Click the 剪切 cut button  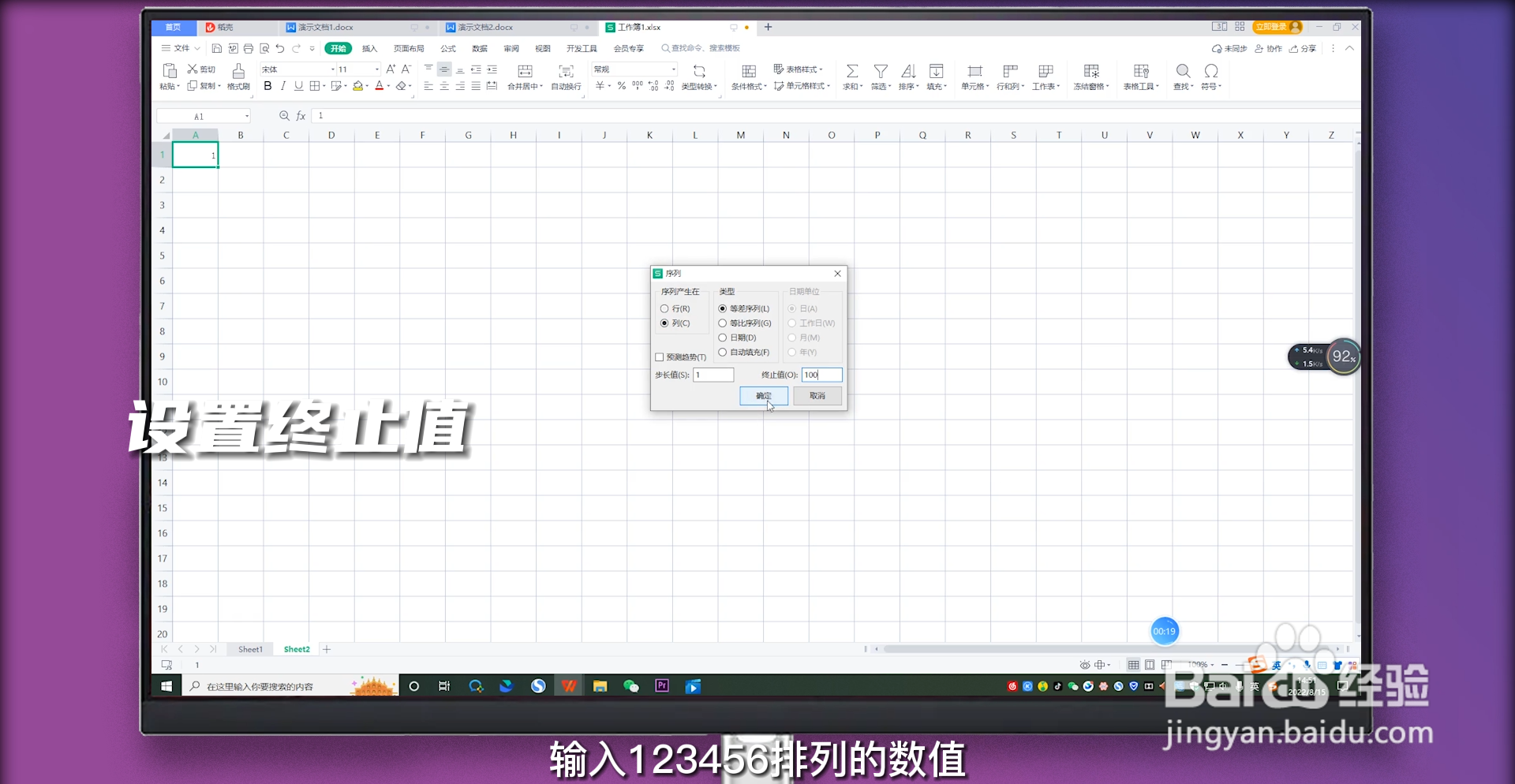[201, 69]
